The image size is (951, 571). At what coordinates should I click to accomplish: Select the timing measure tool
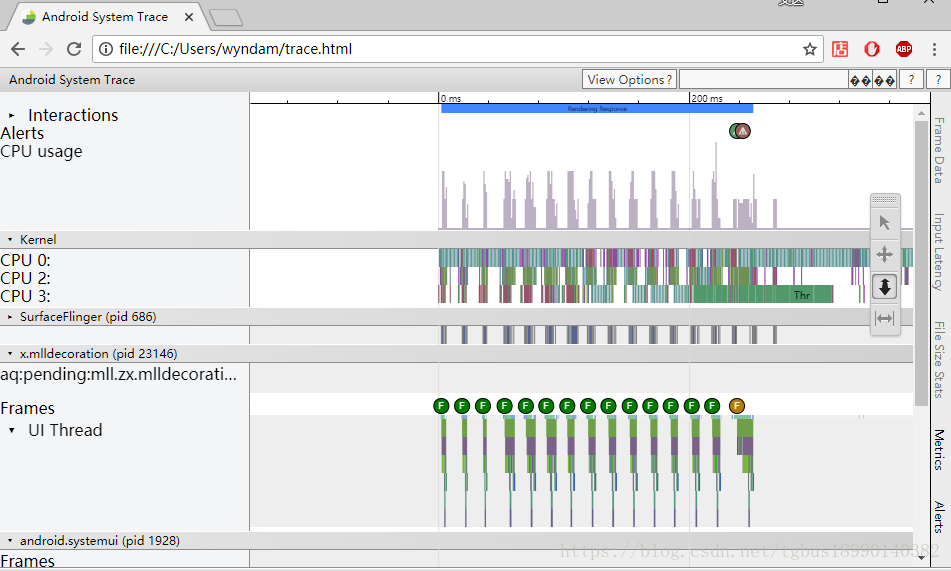(884, 318)
